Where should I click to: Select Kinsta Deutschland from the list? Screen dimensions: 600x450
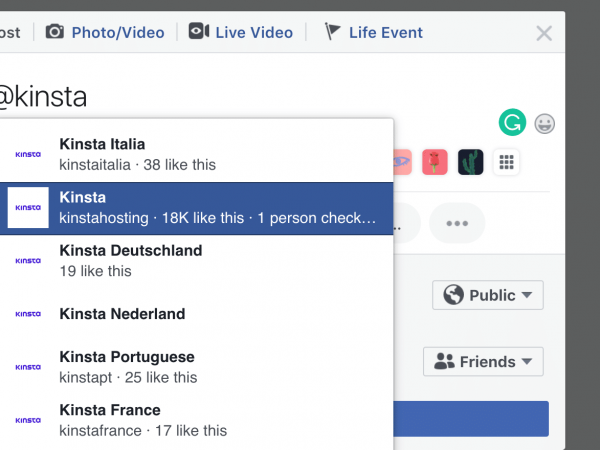point(195,260)
